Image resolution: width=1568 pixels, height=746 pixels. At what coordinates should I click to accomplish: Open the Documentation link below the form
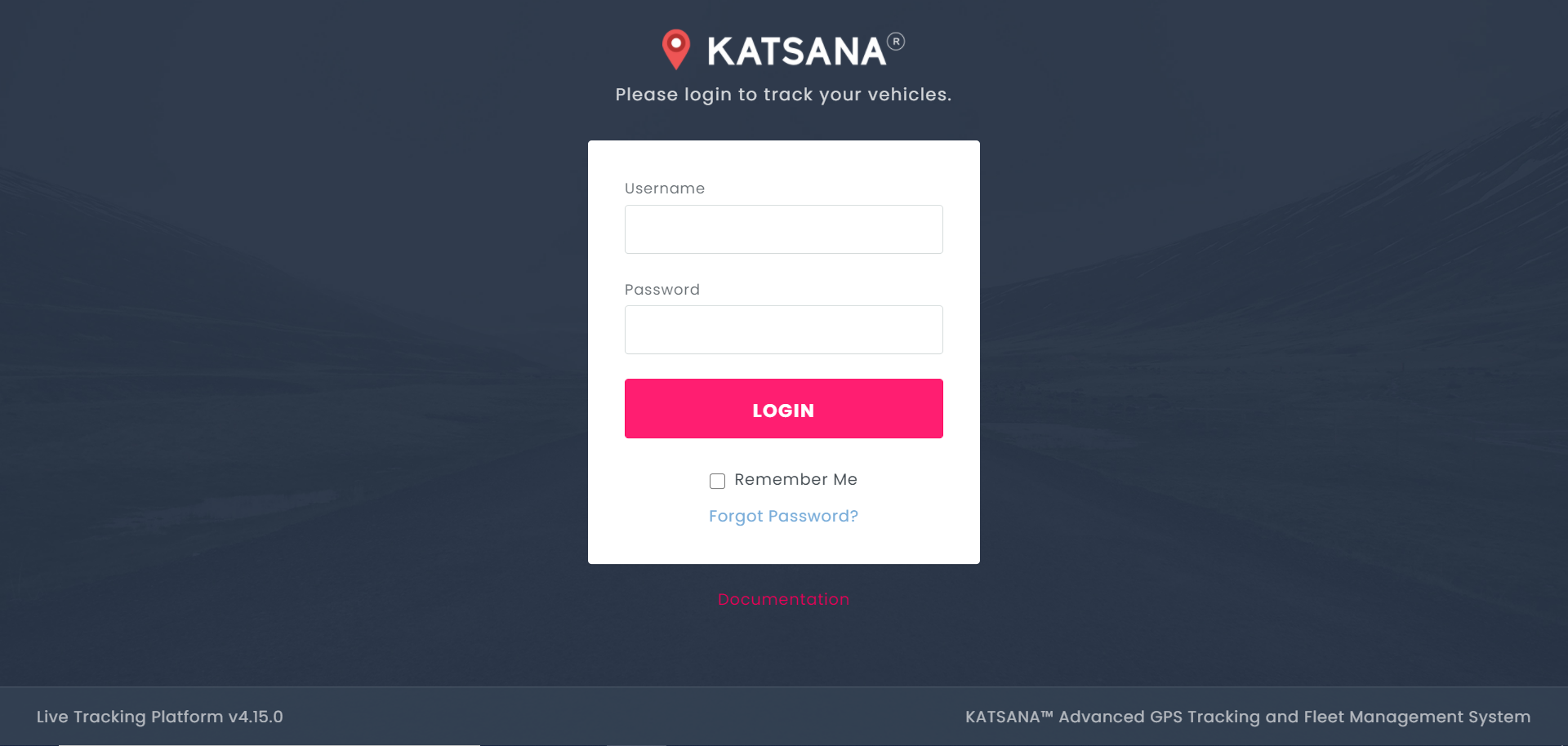(x=783, y=600)
